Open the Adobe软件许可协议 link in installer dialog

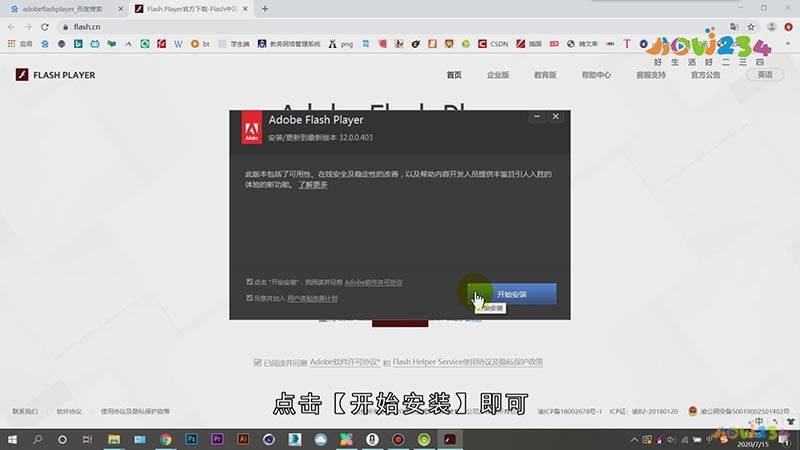tap(373, 282)
